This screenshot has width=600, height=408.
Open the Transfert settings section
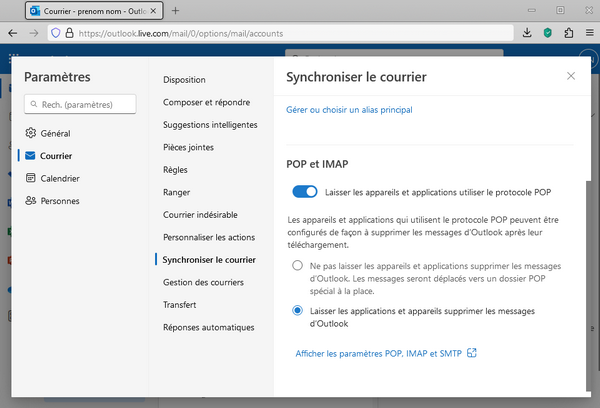point(178,304)
